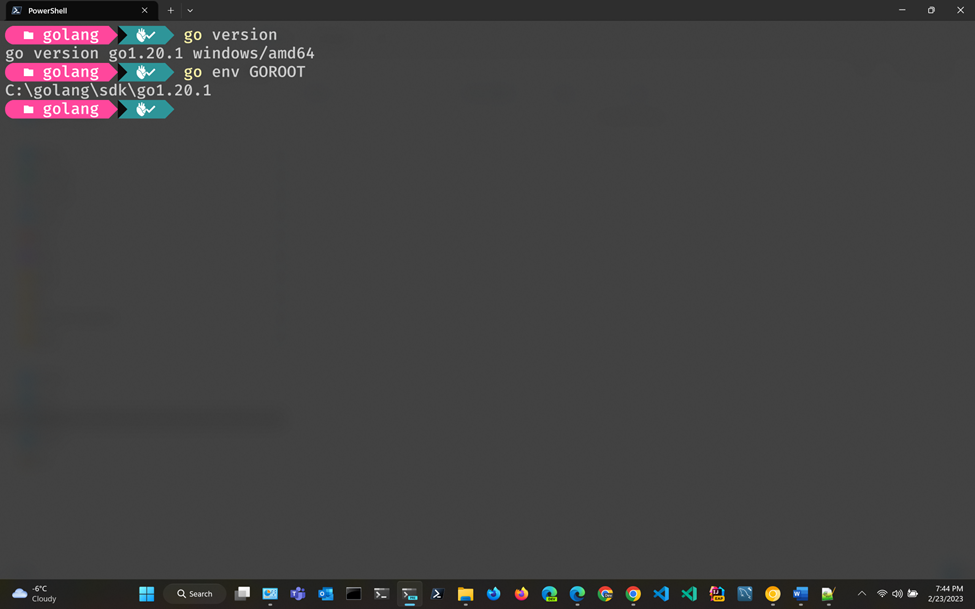Launch the orange Firefox browser icon
The height and width of the screenshot is (609, 975).
[x=521, y=593]
